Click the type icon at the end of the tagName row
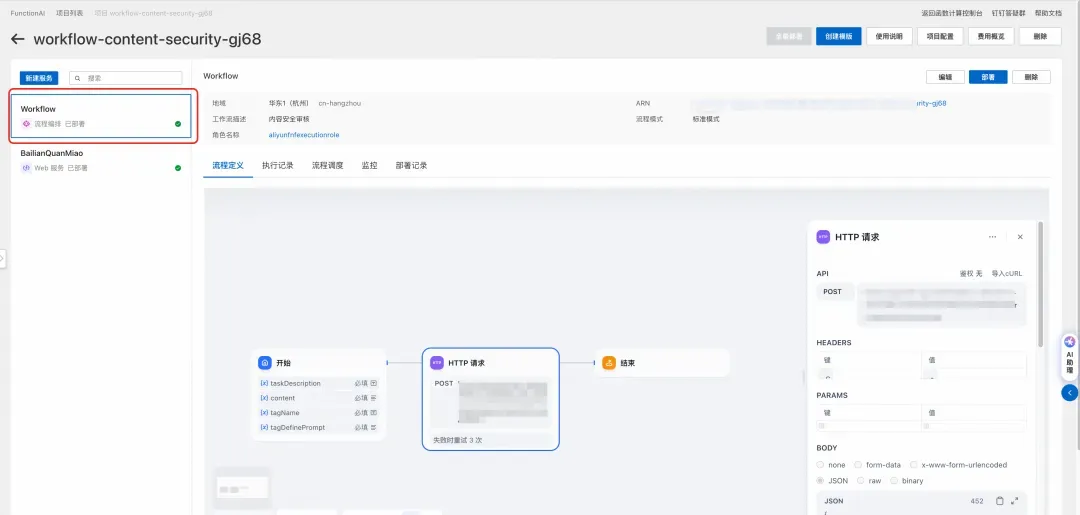1080x515 pixels. coord(374,412)
